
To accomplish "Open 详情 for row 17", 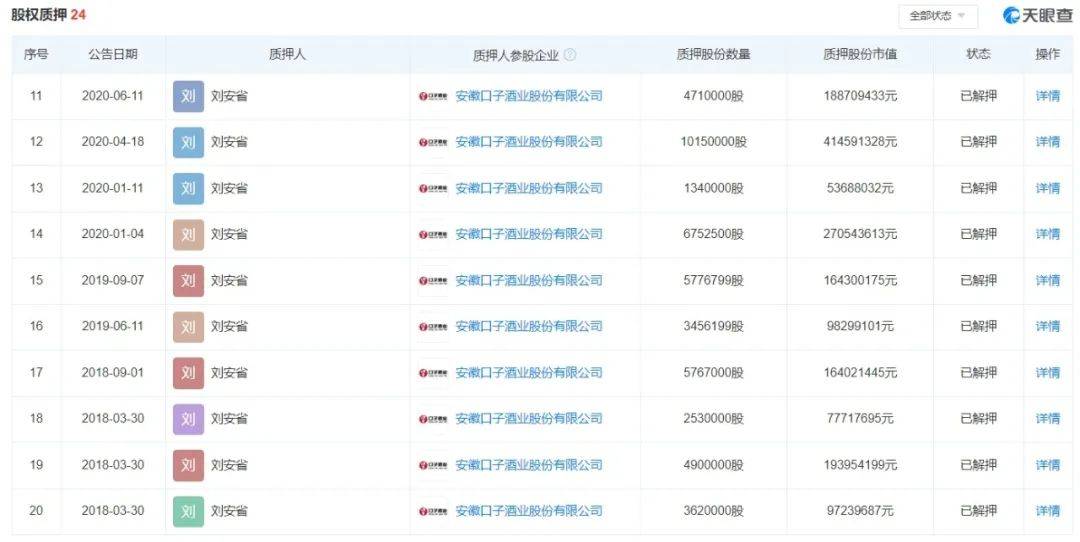I will click(1047, 372).
